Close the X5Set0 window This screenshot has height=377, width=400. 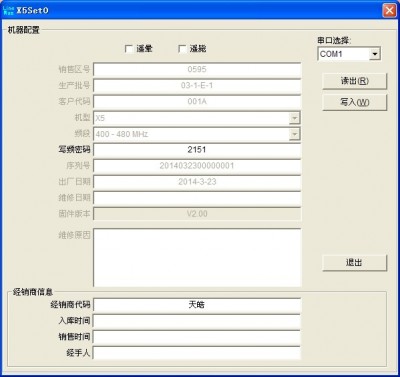389,10
